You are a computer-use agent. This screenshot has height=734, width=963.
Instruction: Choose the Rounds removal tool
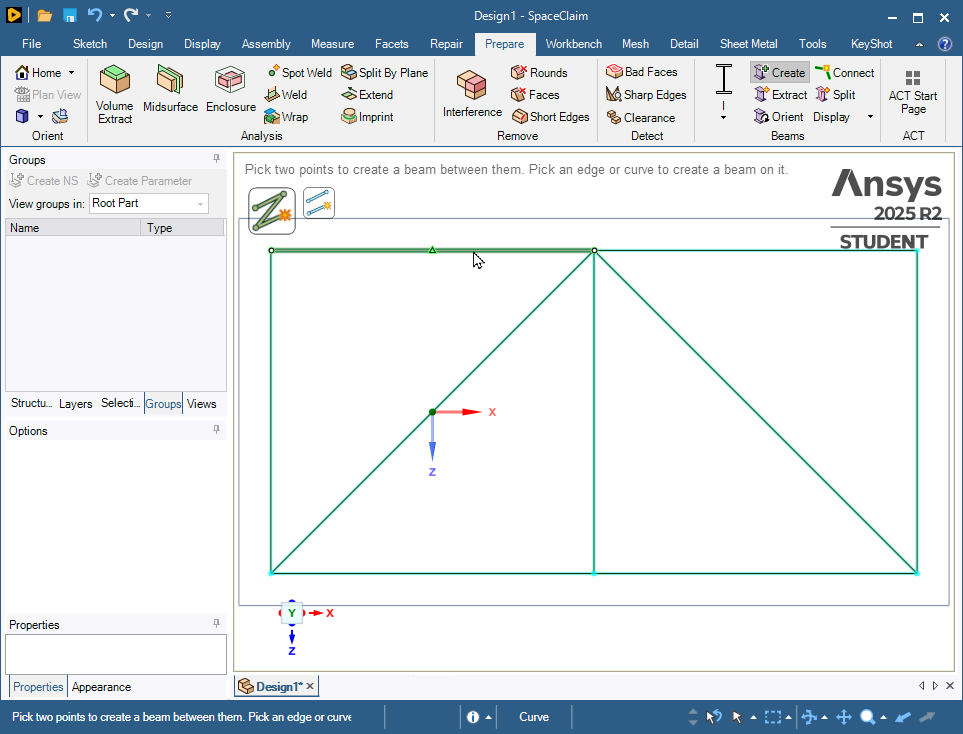click(539, 73)
